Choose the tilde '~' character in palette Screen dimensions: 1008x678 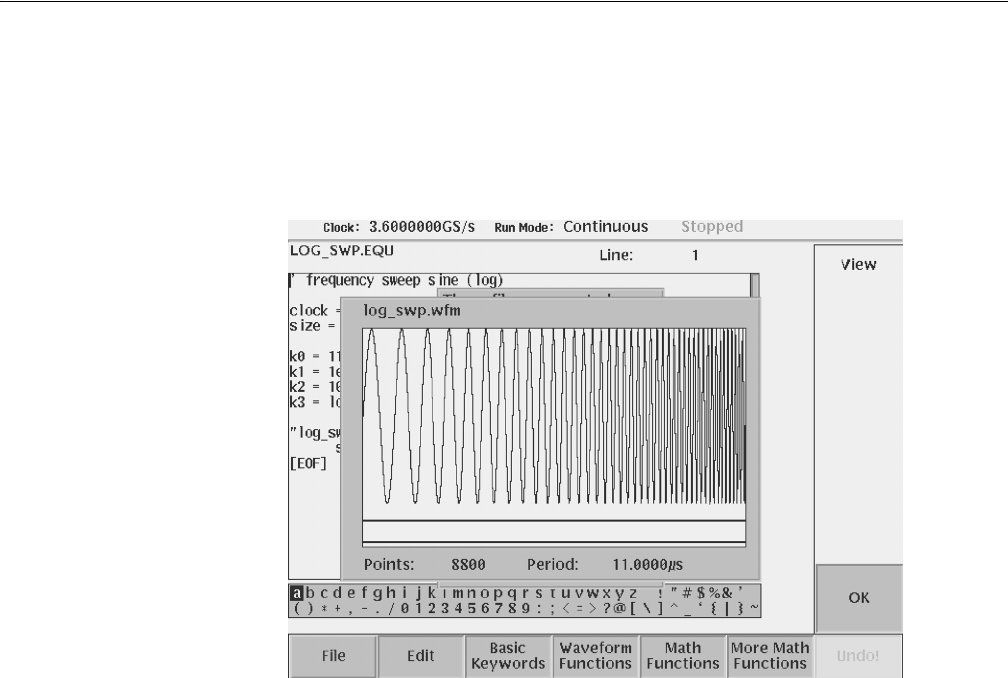click(x=753, y=607)
